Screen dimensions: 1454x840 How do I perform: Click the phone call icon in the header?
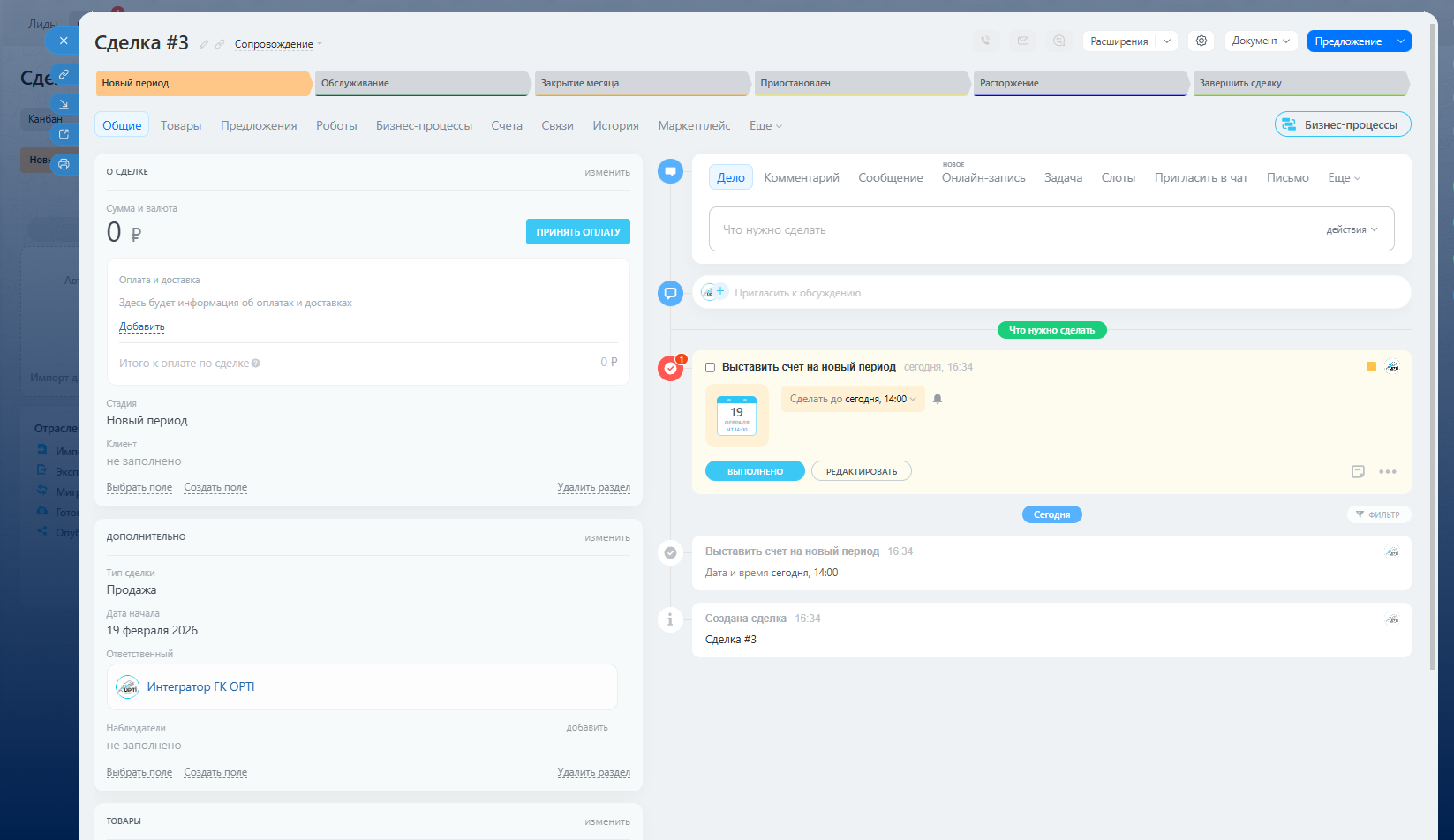[985, 41]
